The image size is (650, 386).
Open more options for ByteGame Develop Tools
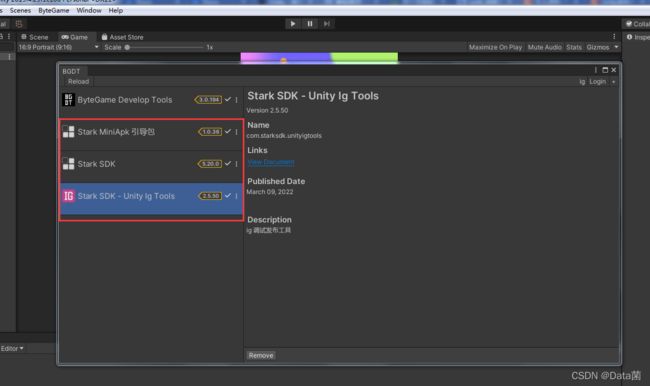click(237, 100)
